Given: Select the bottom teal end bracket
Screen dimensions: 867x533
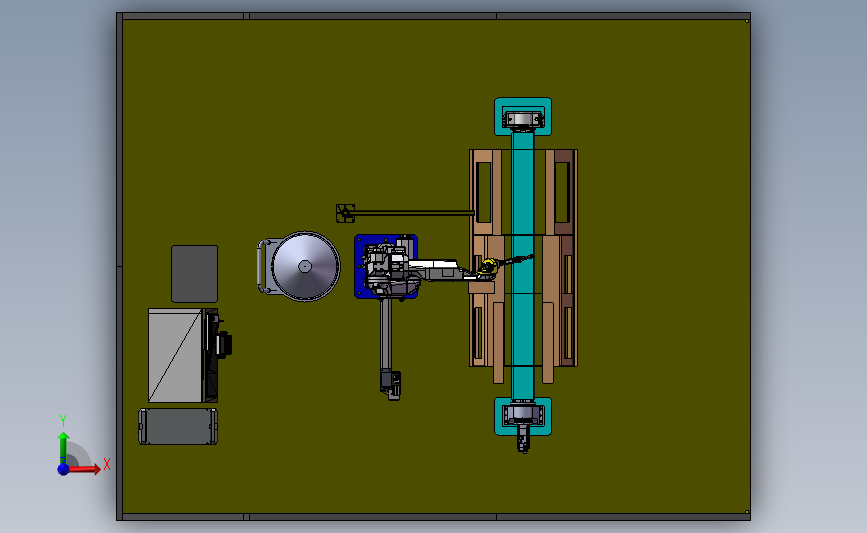Looking at the screenshot, I should (x=523, y=416).
